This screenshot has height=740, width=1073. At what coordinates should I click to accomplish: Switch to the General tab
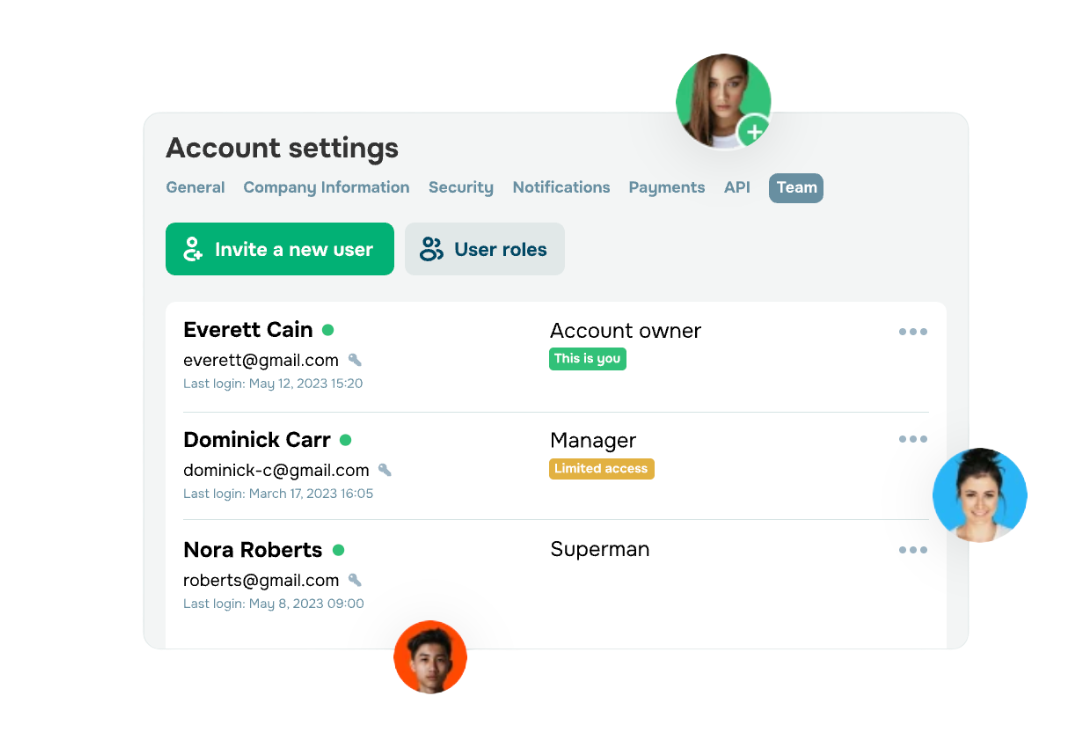(195, 187)
